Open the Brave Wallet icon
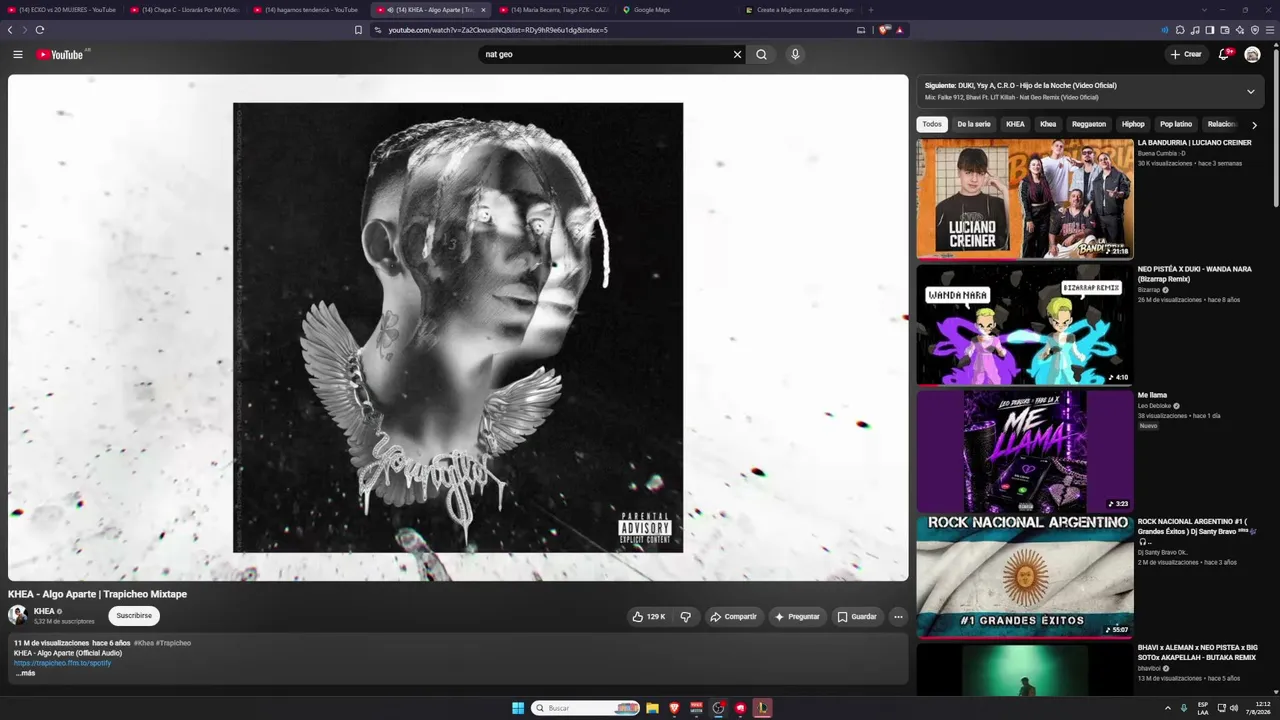This screenshot has width=1280, height=720. [x=1225, y=30]
